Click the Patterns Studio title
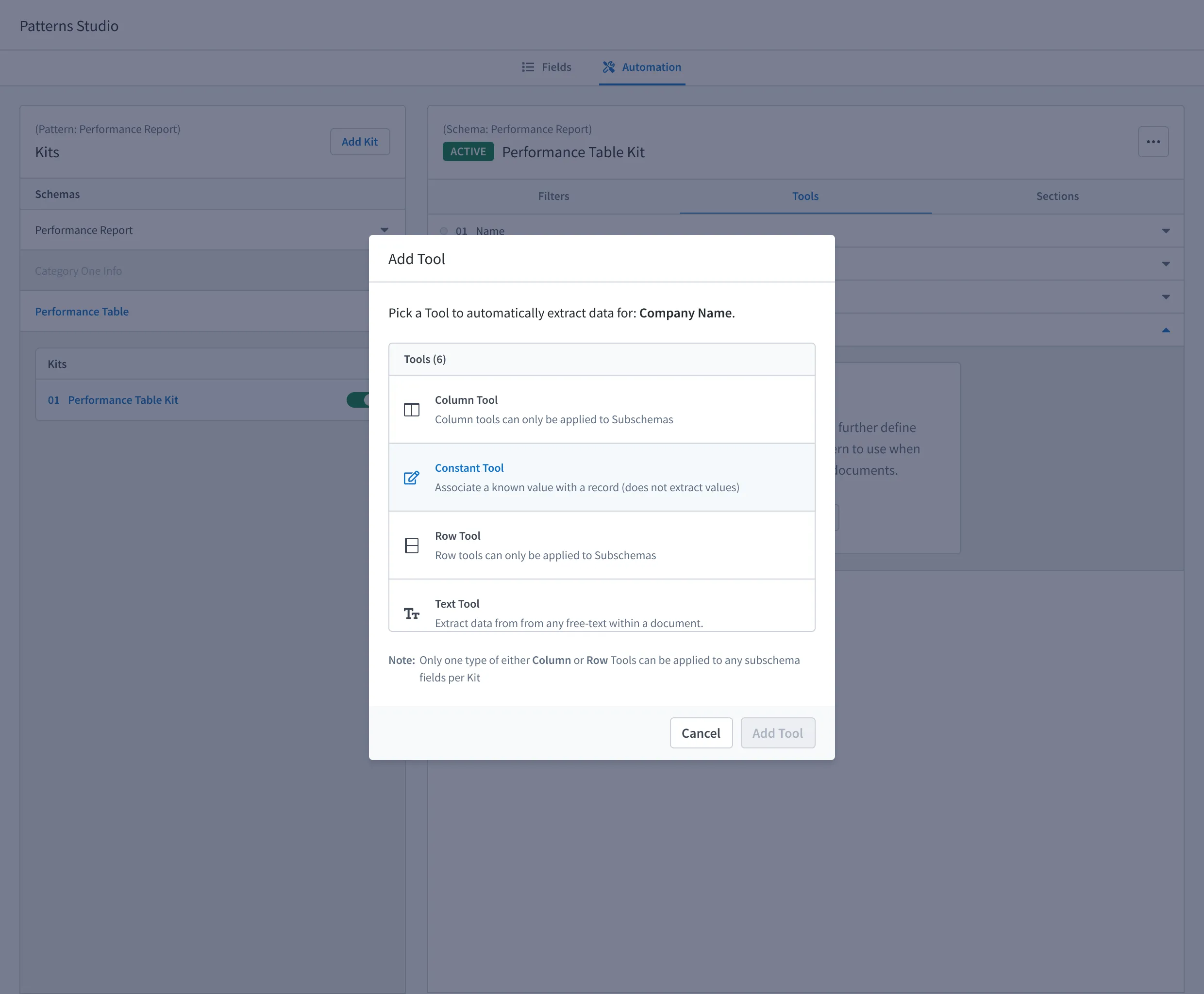This screenshot has height=994, width=1204. (69, 26)
